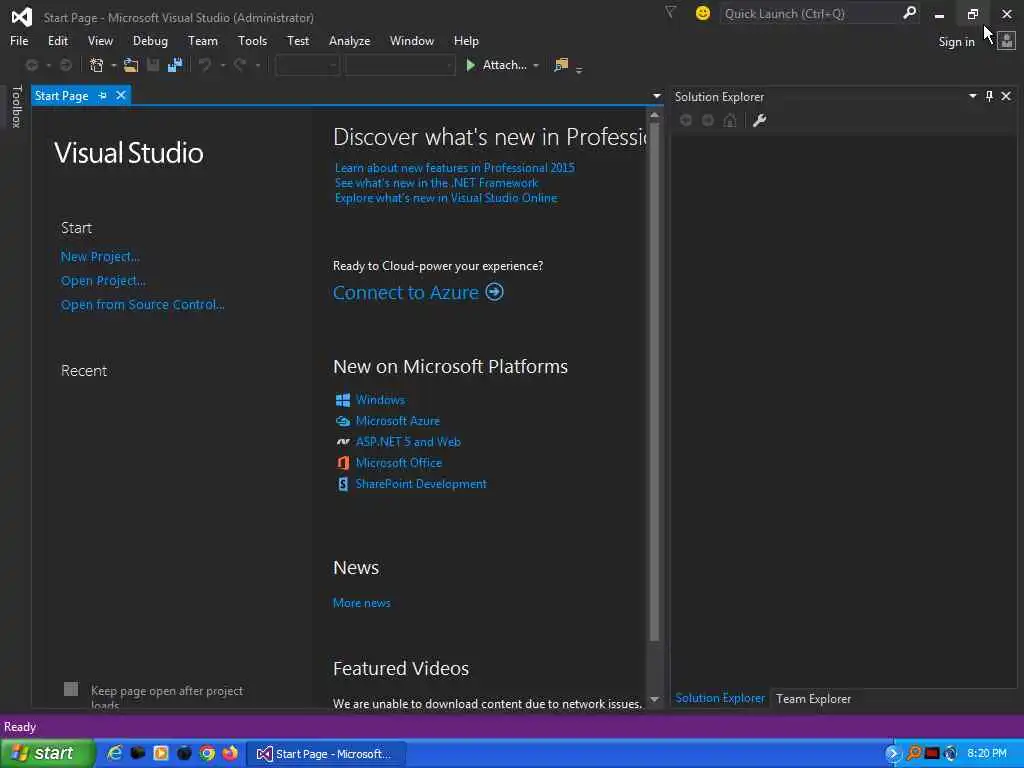
Task: Click the New Project... link
Action: [100, 257]
